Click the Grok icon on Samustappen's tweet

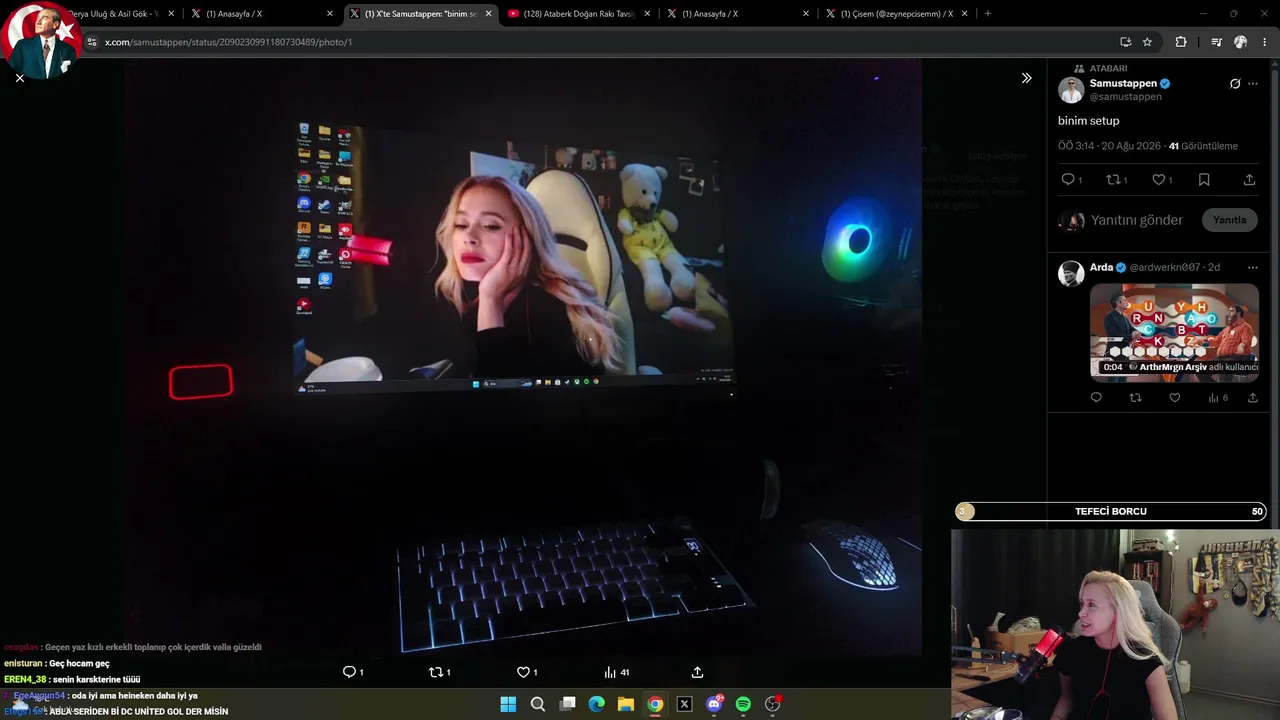(x=1235, y=84)
